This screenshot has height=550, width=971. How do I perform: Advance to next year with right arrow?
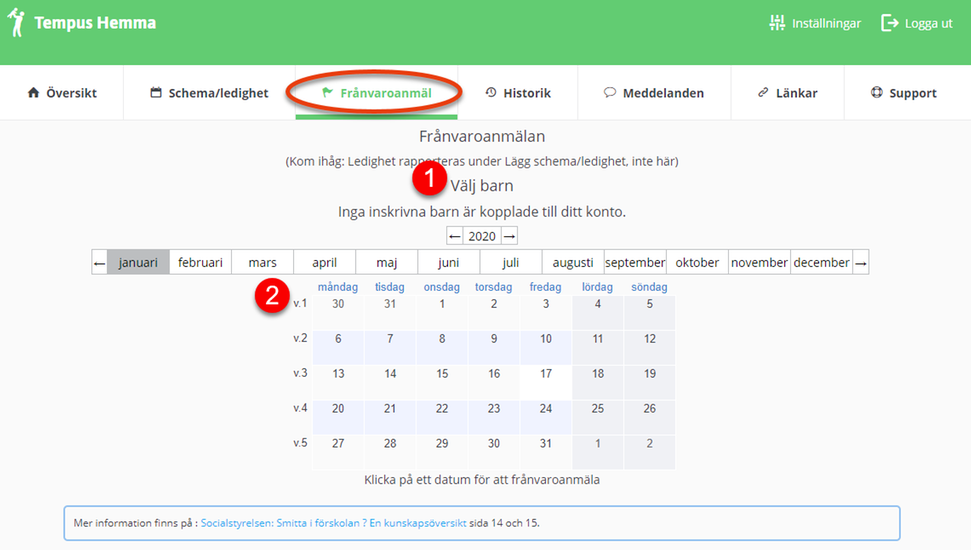(x=510, y=236)
